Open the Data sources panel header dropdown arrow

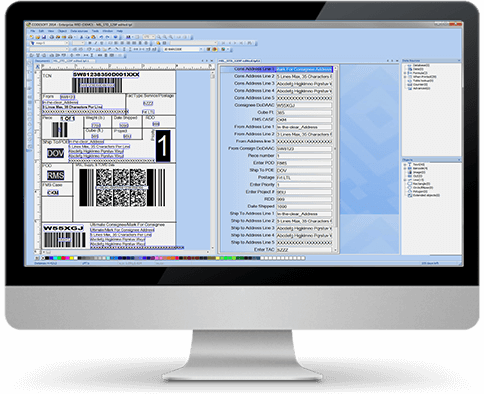point(459,61)
